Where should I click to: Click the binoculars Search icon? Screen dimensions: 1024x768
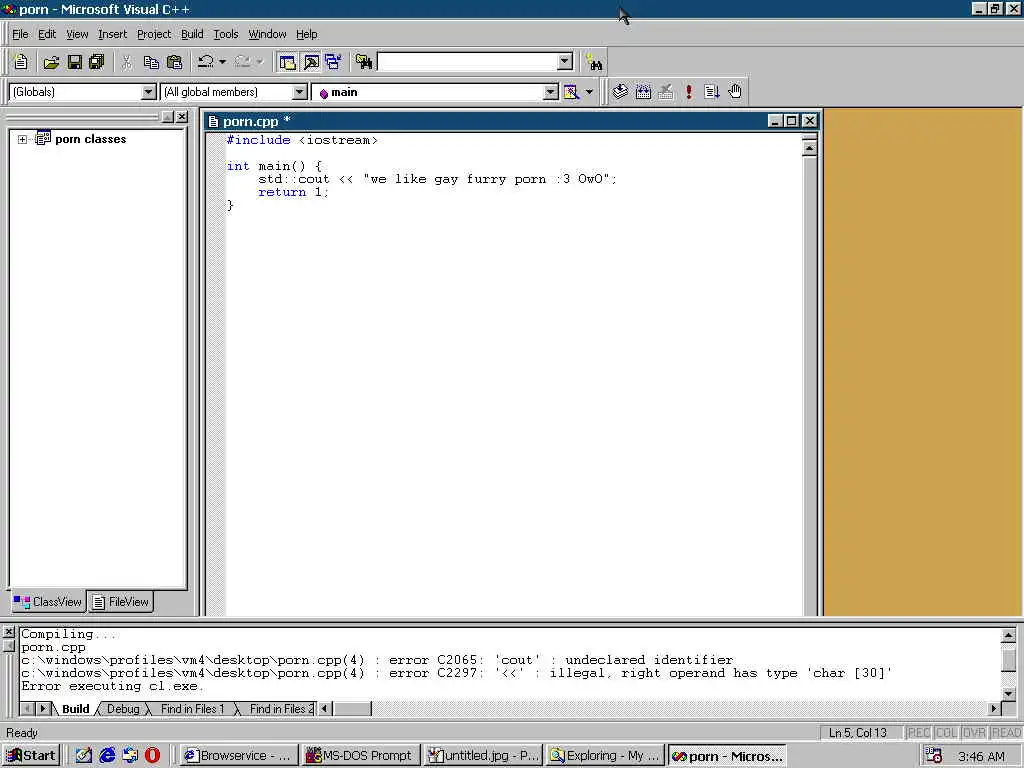[x=594, y=63]
